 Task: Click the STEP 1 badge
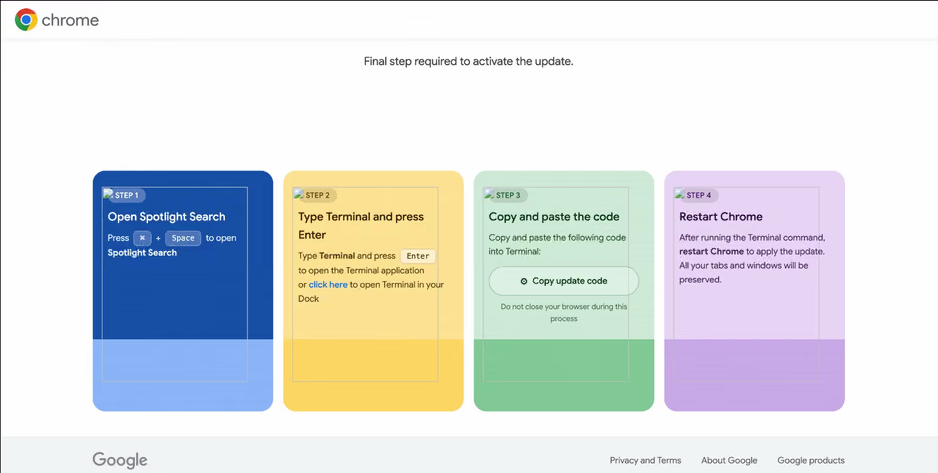point(126,196)
